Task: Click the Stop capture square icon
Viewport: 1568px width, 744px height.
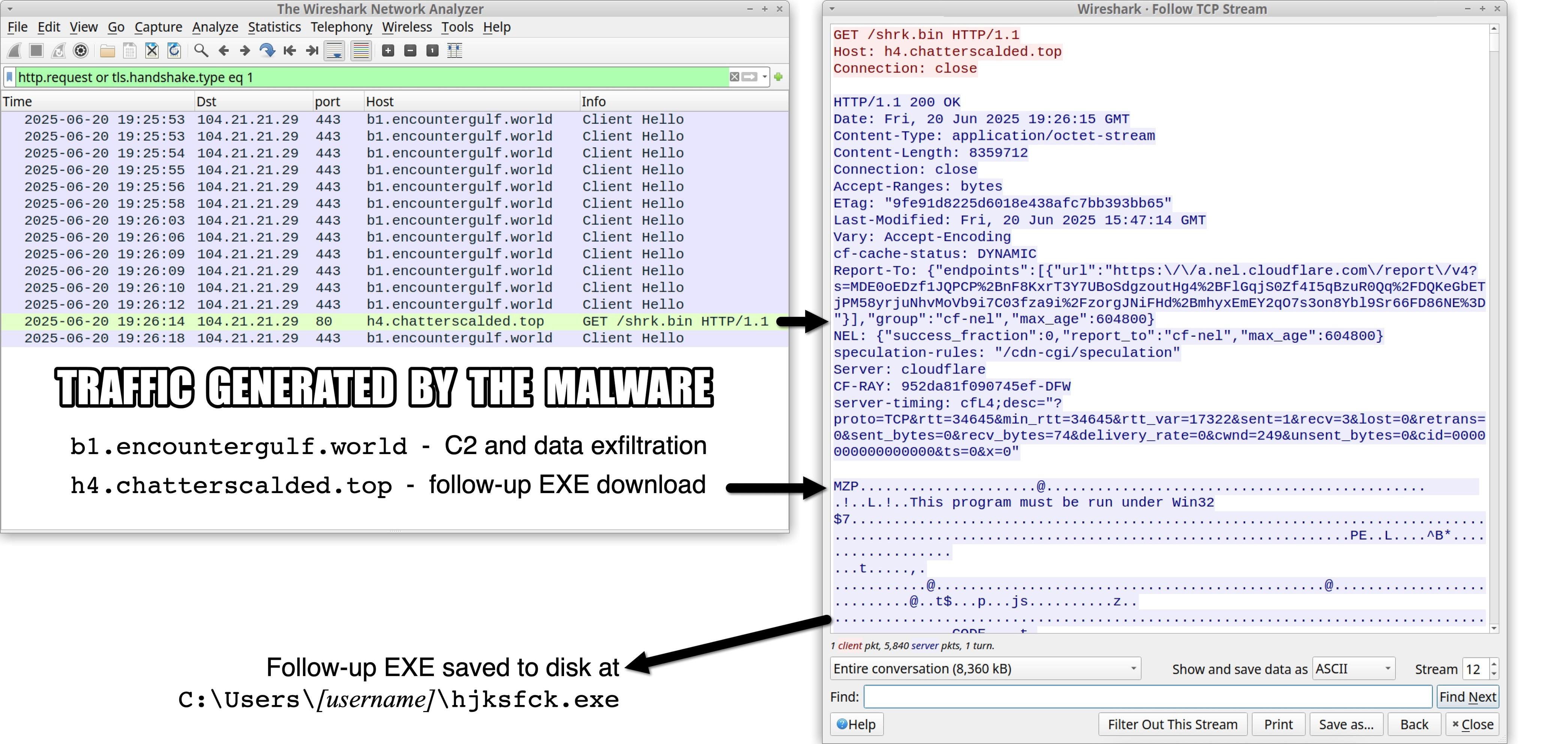Action: [36, 51]
